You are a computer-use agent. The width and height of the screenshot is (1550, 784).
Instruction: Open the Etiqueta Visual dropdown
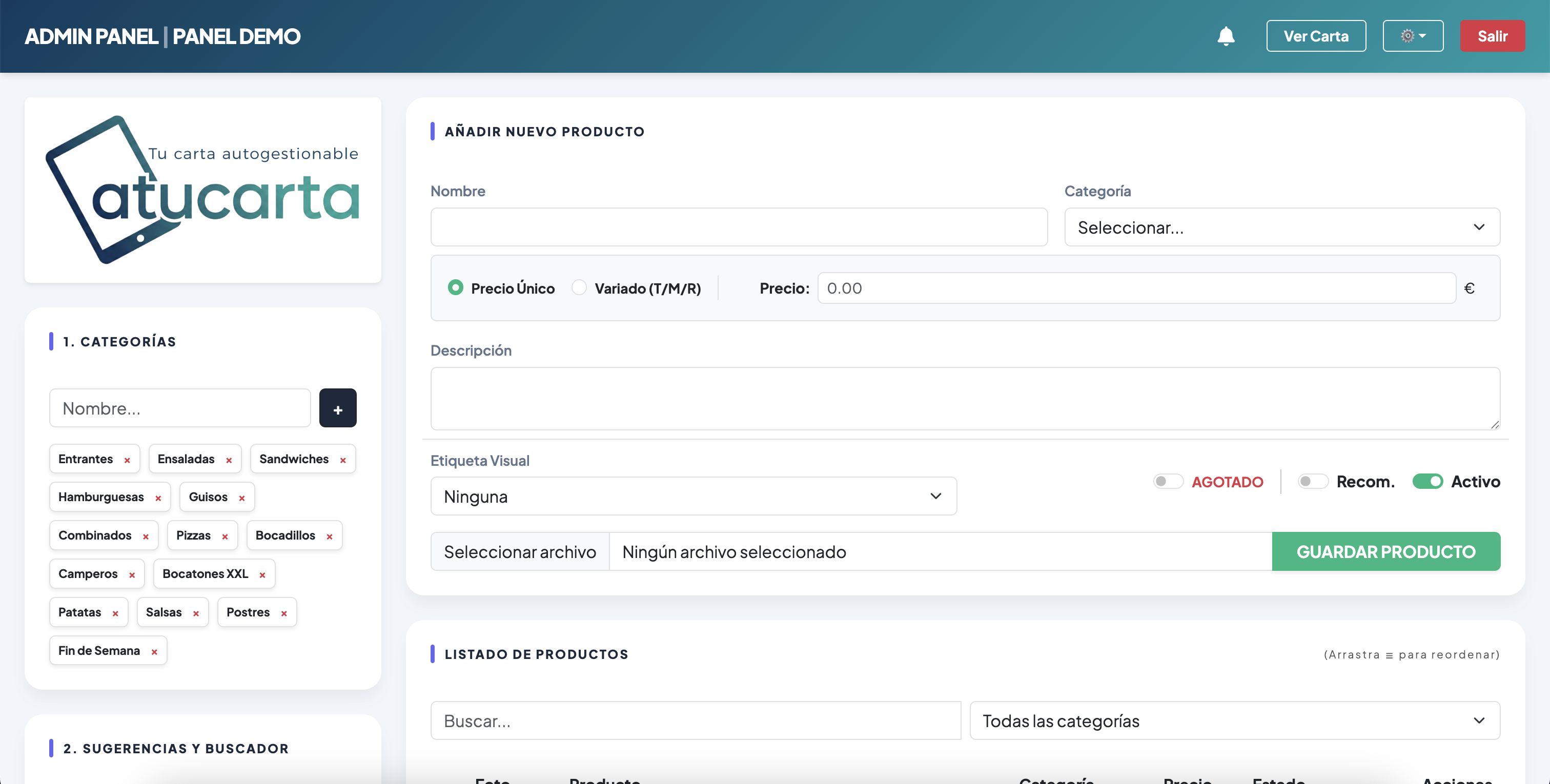[x=693, y=496]
